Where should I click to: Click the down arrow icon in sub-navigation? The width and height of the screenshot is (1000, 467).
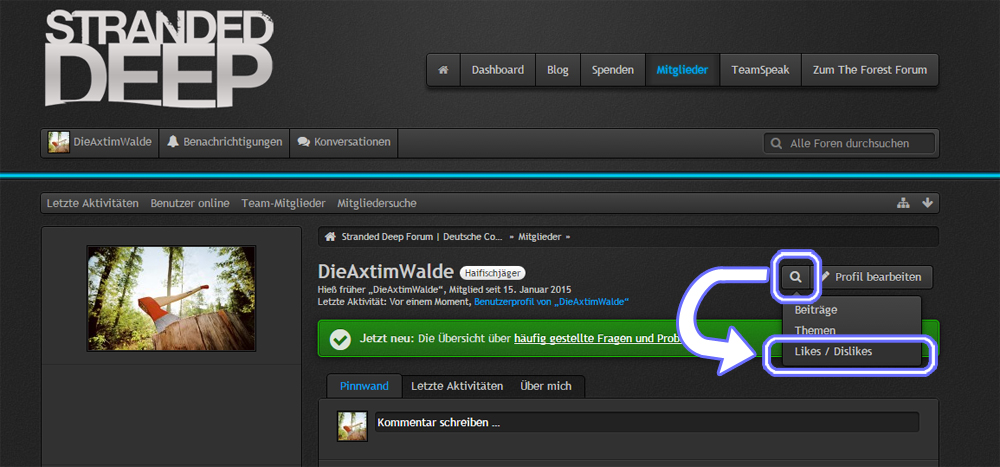(927, 203)
